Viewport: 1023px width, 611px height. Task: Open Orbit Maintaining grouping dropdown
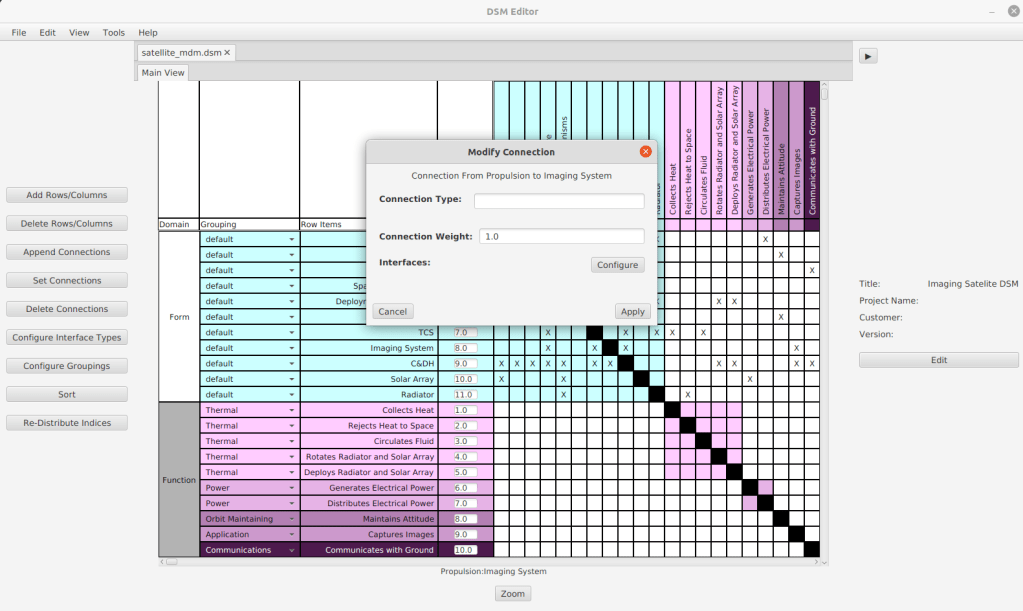pos(249,519)
